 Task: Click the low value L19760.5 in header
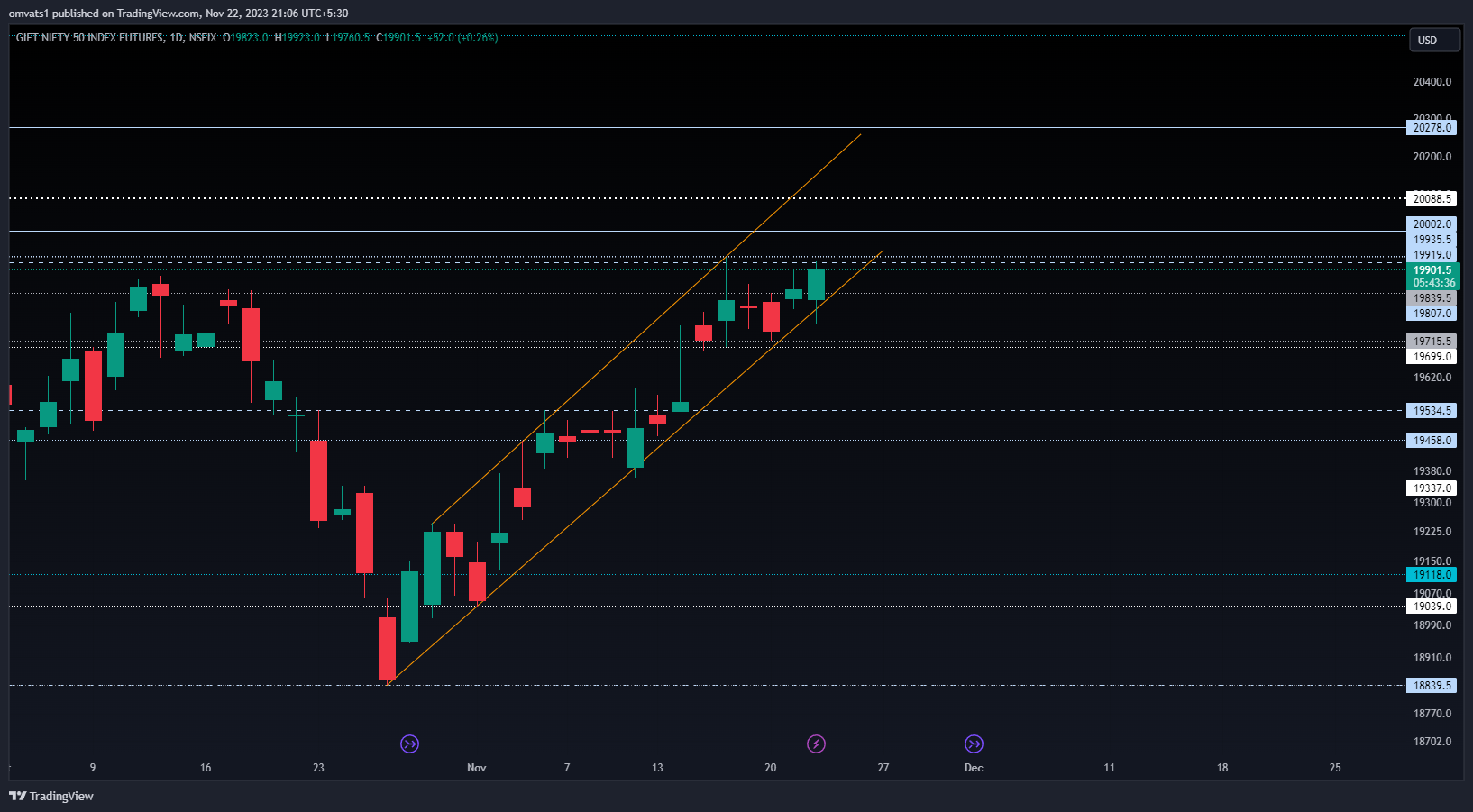348,38
